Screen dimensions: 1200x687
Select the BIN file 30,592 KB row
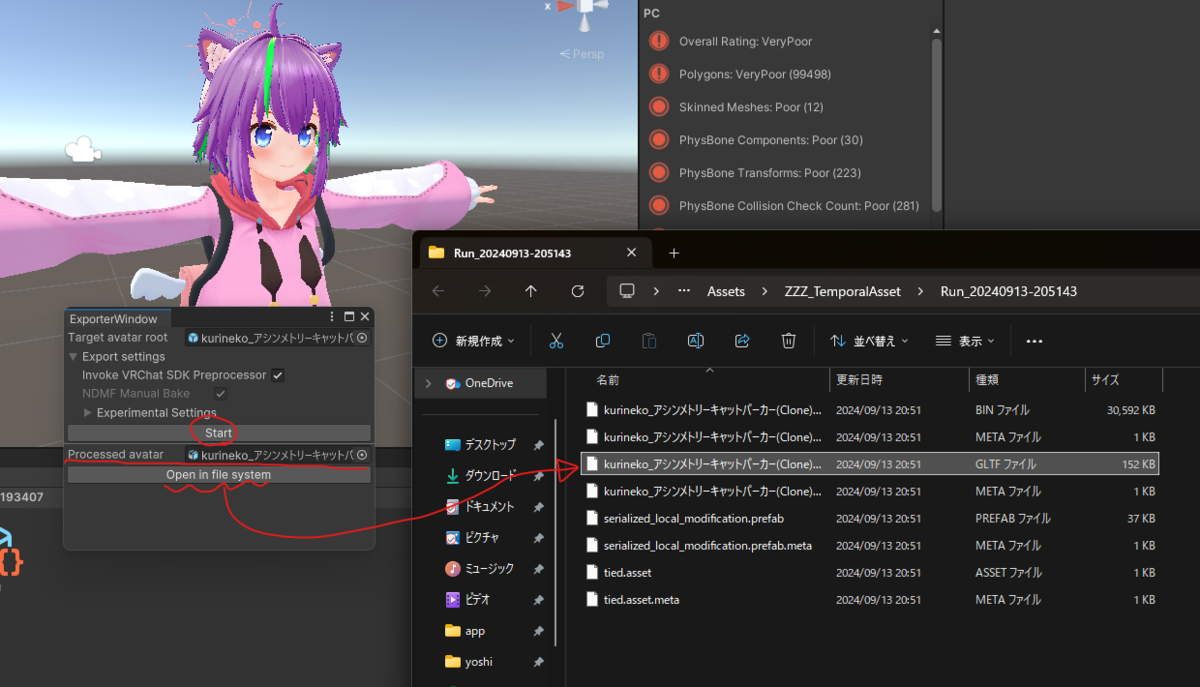point(870,410)
